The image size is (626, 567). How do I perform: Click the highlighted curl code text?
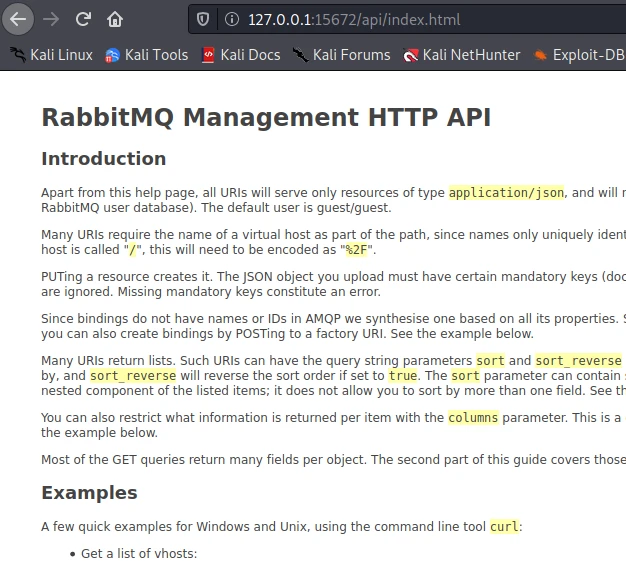(x=505, y=527)
